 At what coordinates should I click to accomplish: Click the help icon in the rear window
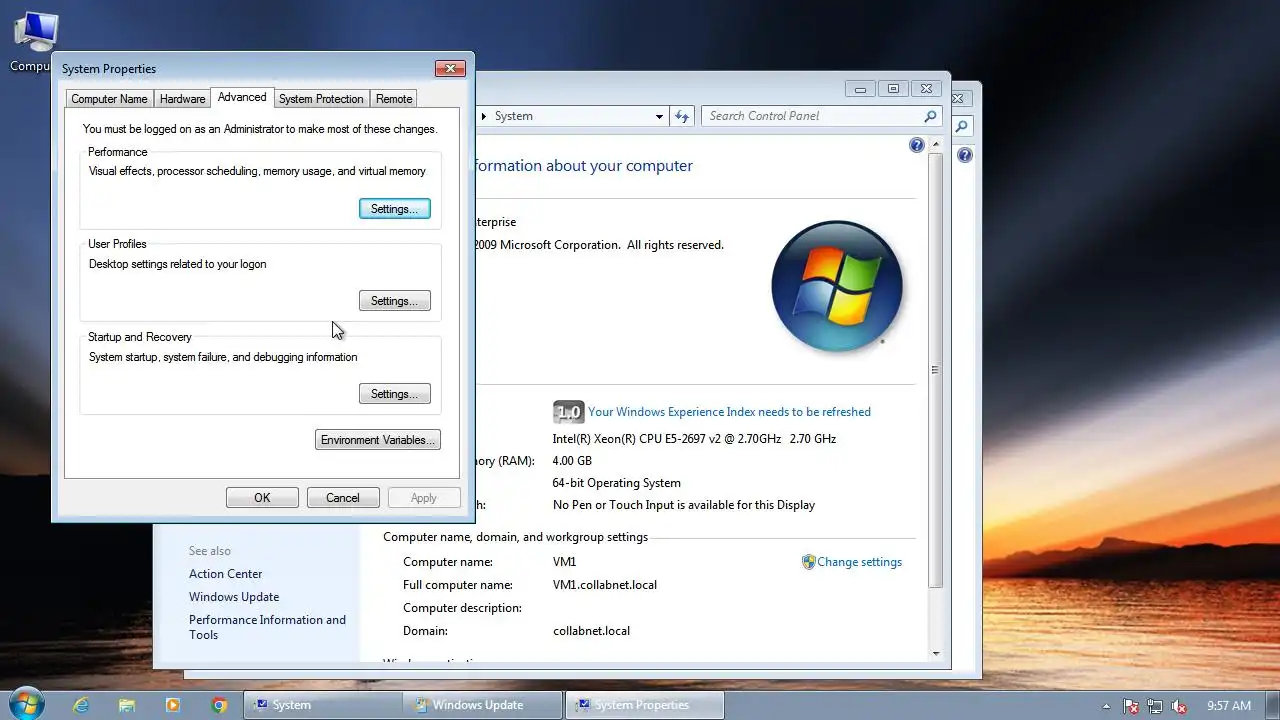[965, 156]
